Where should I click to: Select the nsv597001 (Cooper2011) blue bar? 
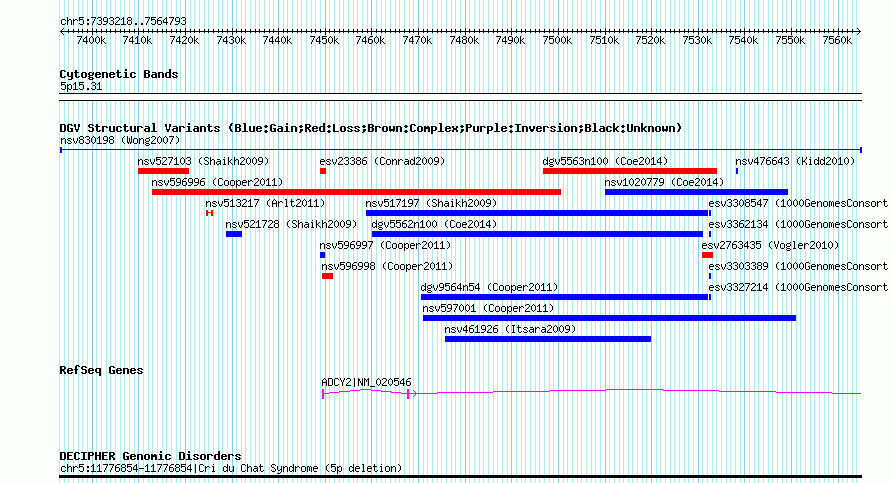point(609,318)
